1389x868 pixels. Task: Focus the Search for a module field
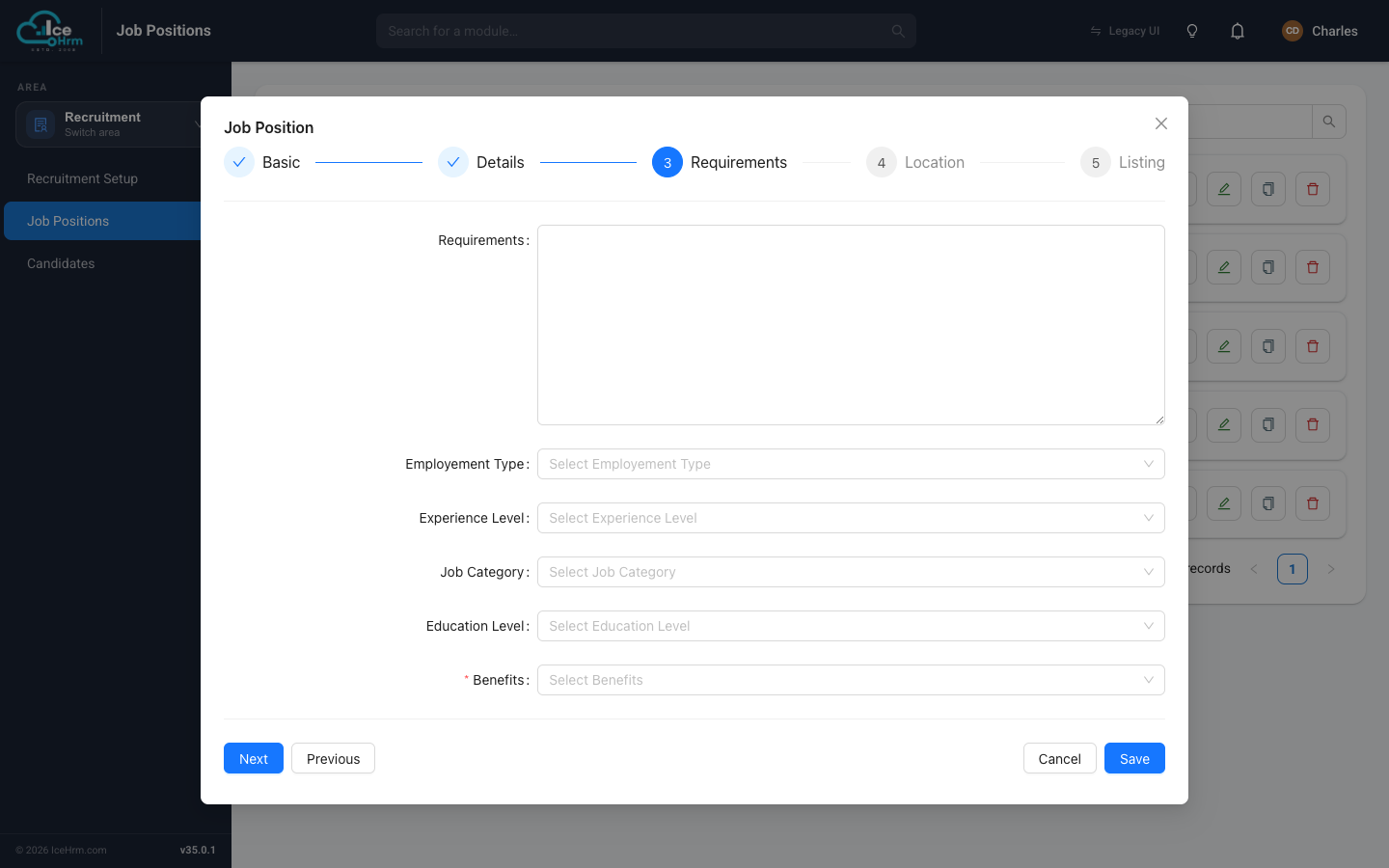(646, 31)
